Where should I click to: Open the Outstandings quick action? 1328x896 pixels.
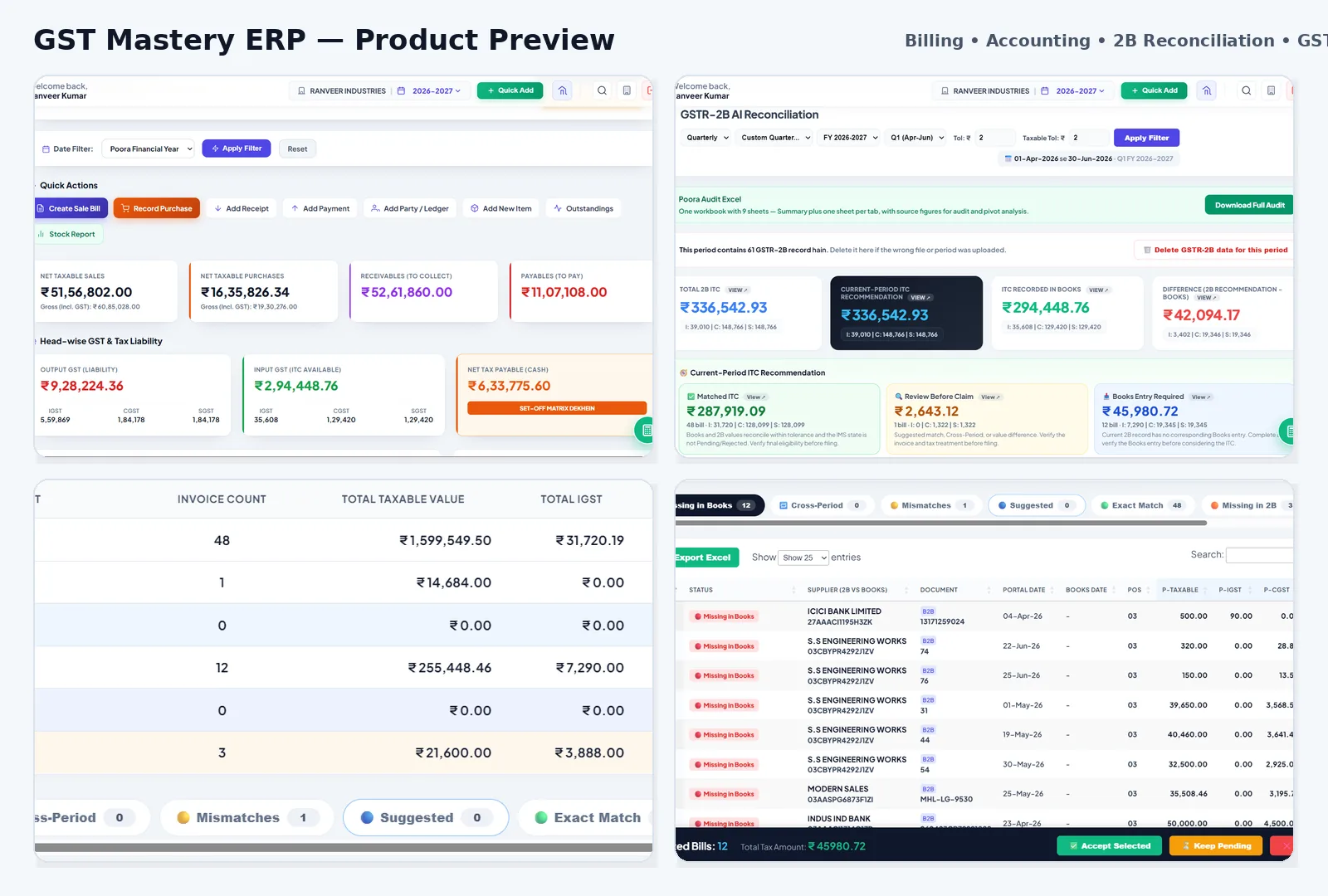(583, 208)
